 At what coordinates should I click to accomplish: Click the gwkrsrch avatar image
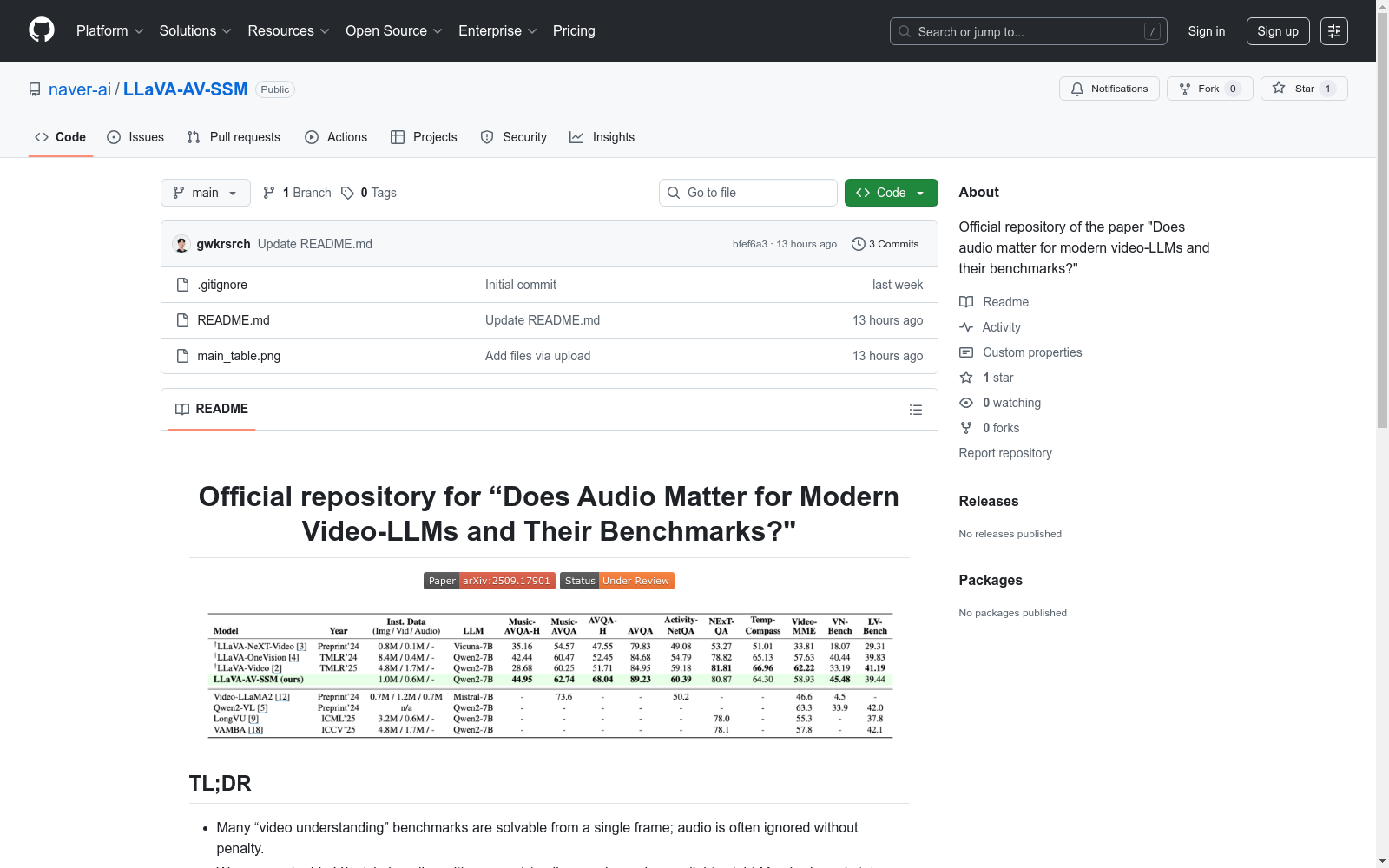pos(181,244)
